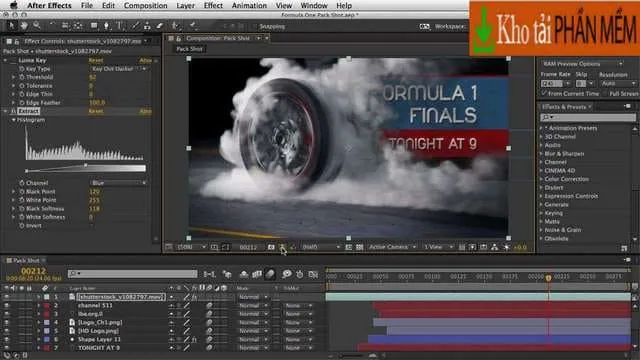
Task: Reset the Extract effect
Action: (96, 111)
